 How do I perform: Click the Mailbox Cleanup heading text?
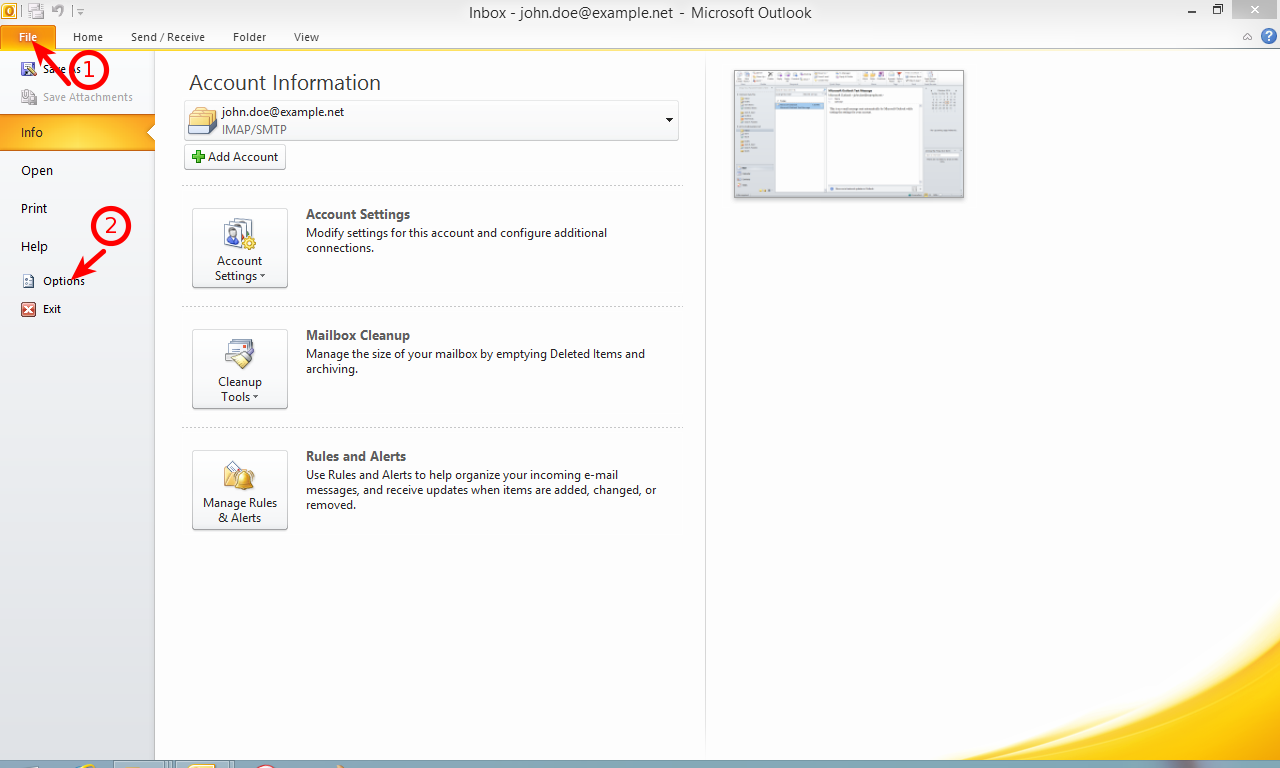tap(358, 335)
